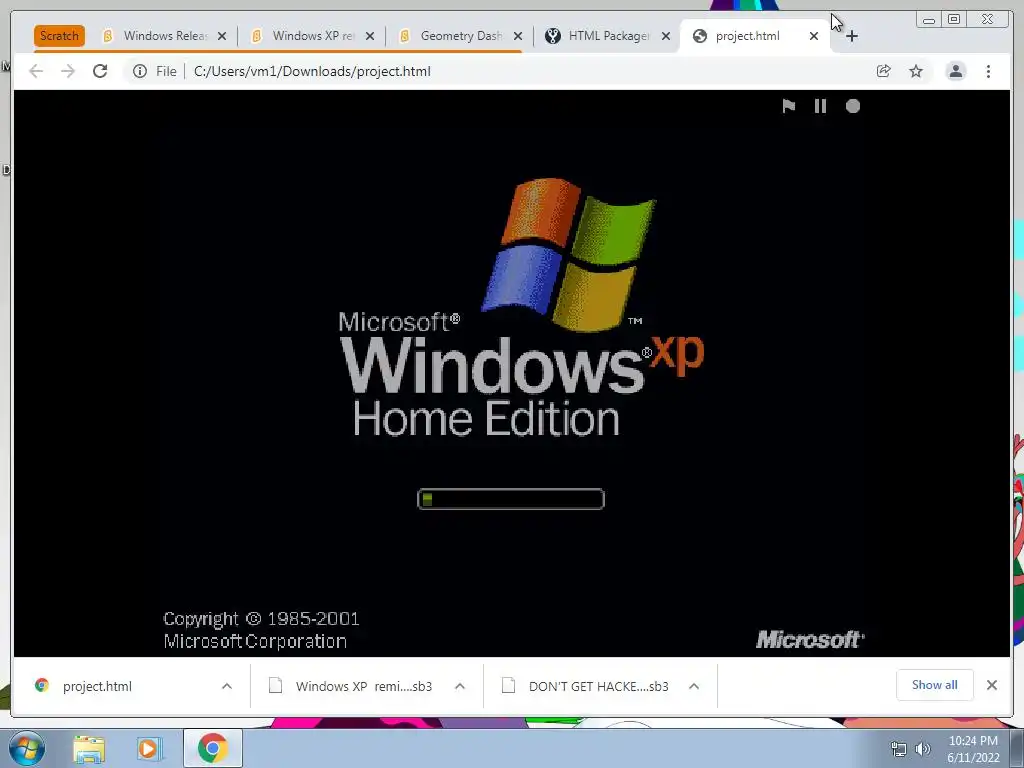Reload the project.html page
The image size is (1024, 768).
(100, 71)
